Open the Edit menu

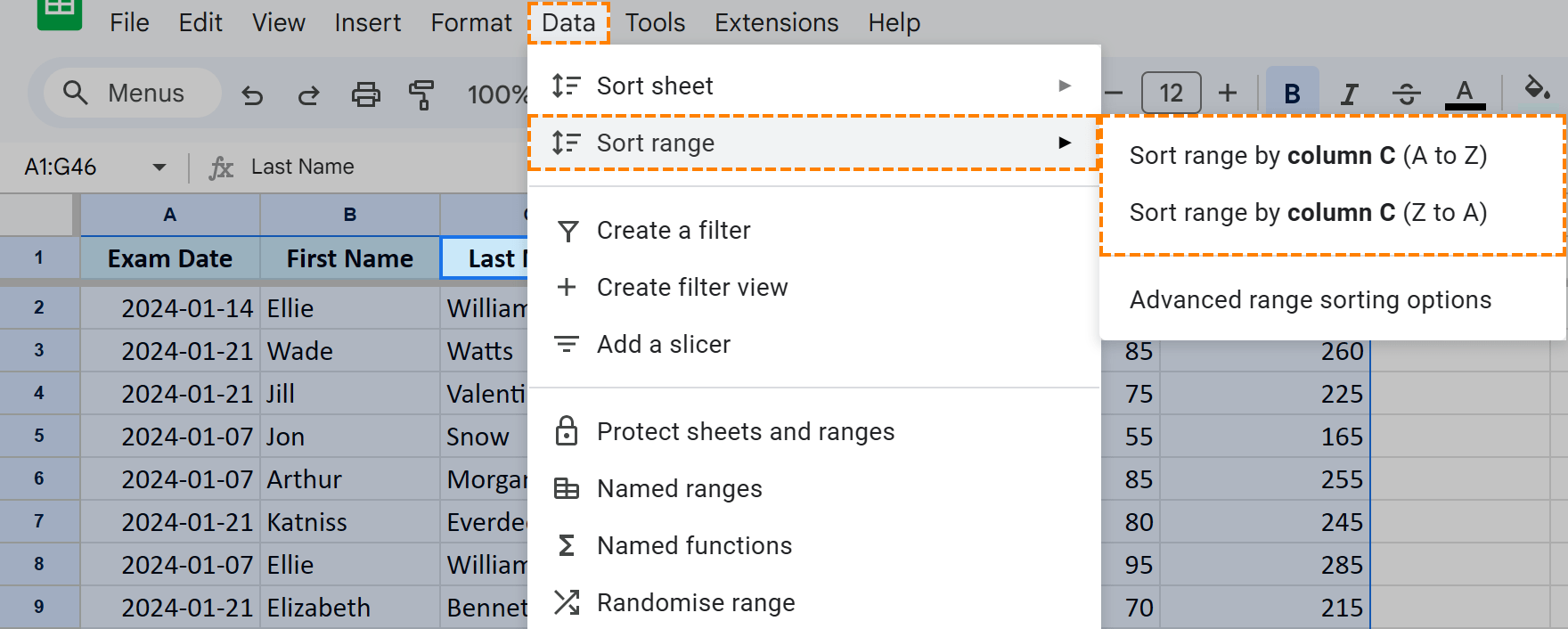(x=200, y=22)
